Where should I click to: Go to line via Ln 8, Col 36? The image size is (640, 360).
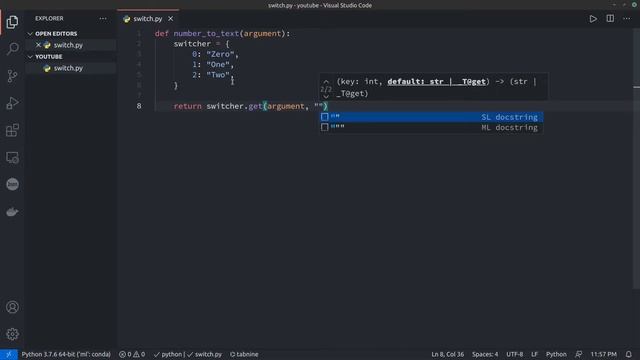click(447, 354)
